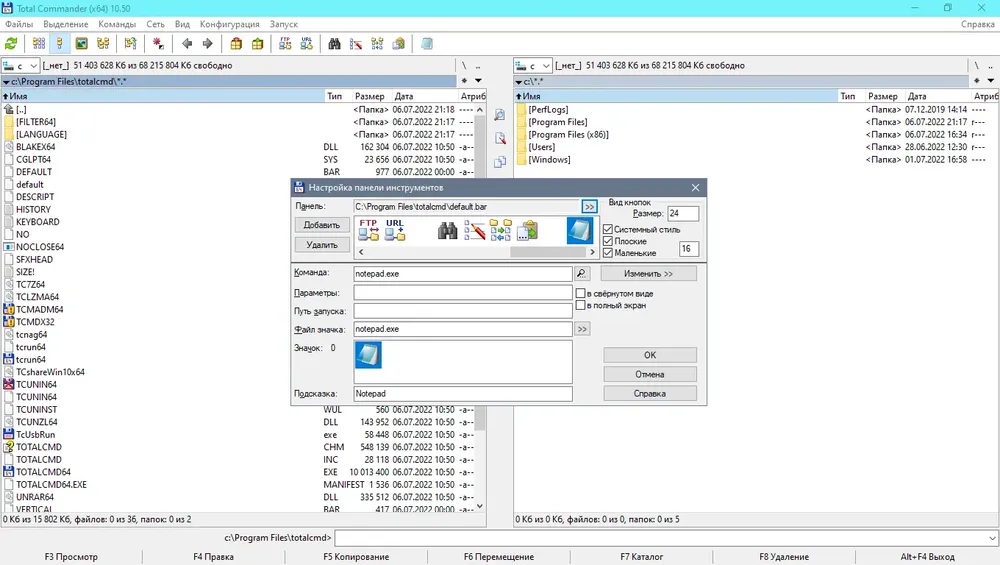Enable the в свёрнутом виде checkbox

click(580, 293)
